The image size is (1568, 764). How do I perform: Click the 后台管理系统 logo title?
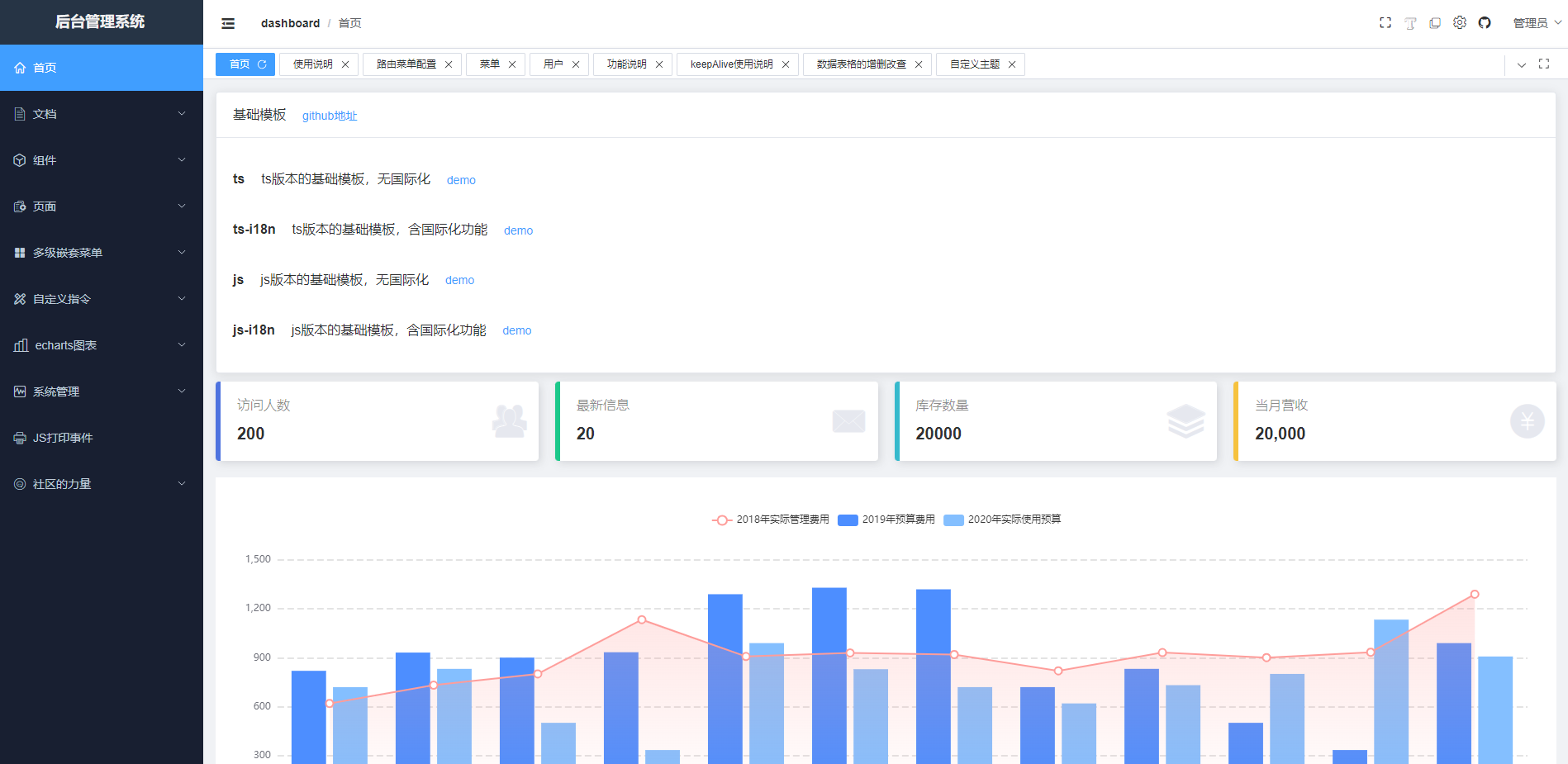pyautogui.click(x=100, y=22)
